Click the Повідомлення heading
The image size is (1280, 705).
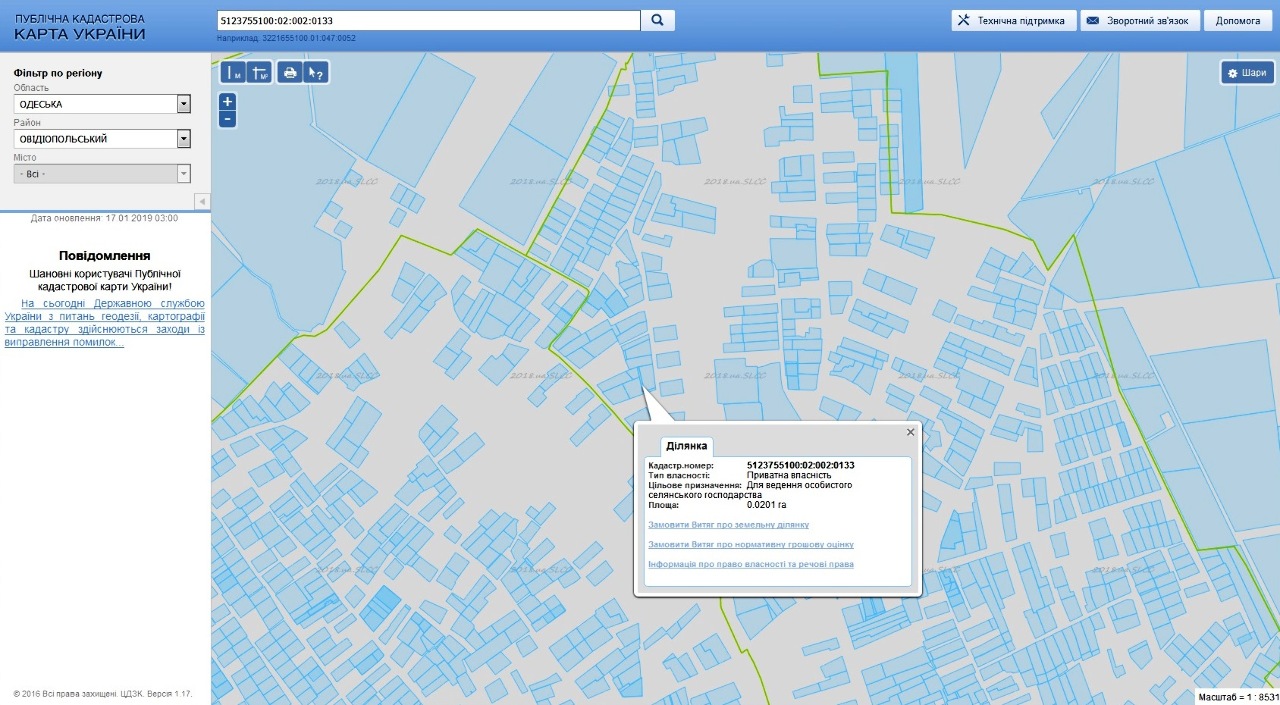point(105,256)
